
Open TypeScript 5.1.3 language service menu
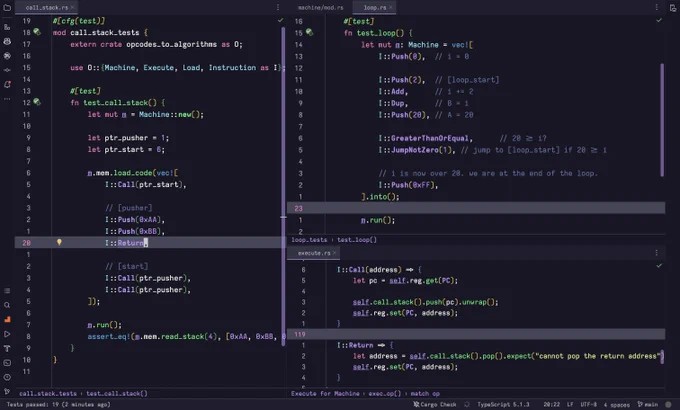pyautogui.click(x=503, y=404)
